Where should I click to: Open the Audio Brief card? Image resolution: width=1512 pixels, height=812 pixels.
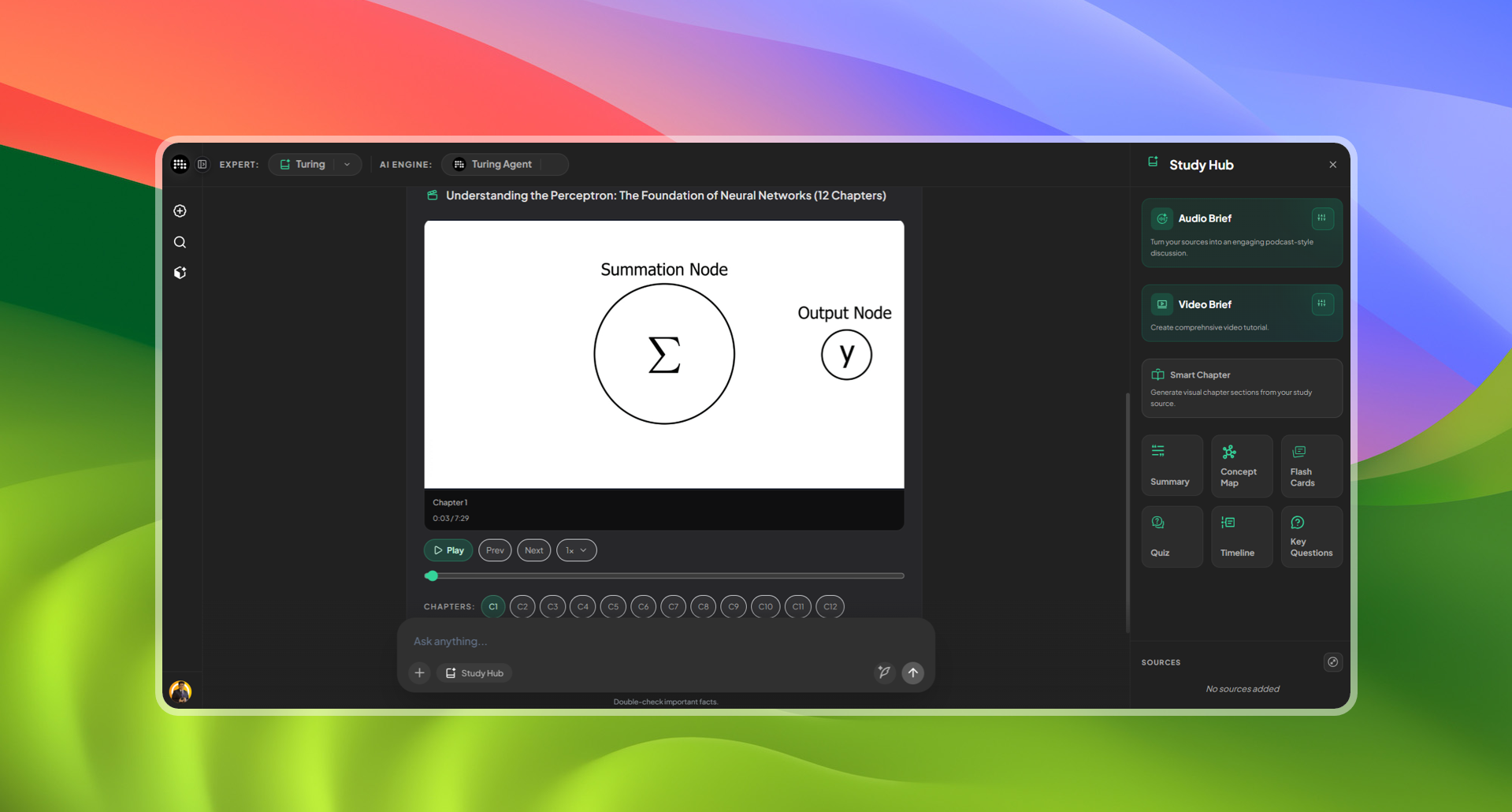tap(1242, 233)
